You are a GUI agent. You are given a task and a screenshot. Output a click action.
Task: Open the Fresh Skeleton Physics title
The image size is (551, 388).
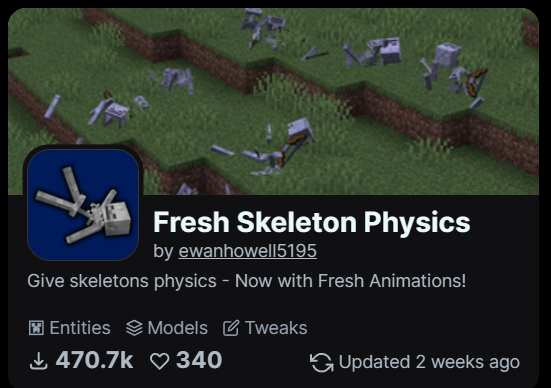(312, 222)
